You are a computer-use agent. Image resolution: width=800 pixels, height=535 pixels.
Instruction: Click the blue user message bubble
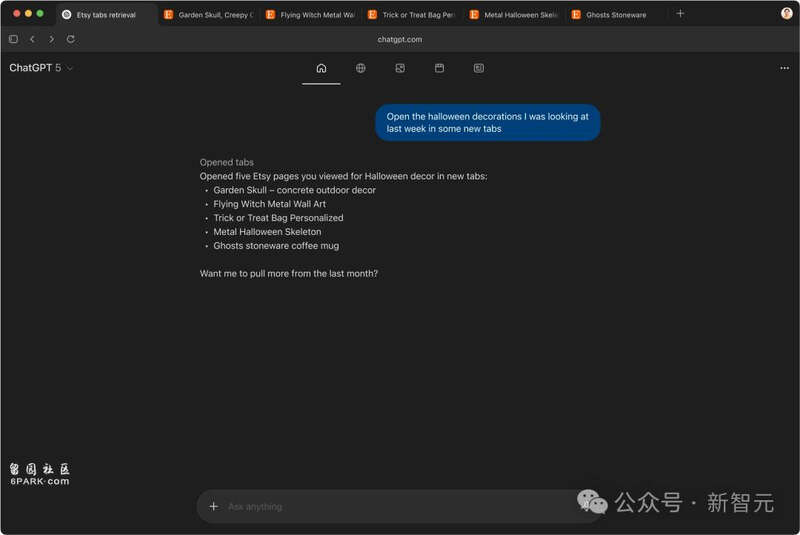[487, 122]
